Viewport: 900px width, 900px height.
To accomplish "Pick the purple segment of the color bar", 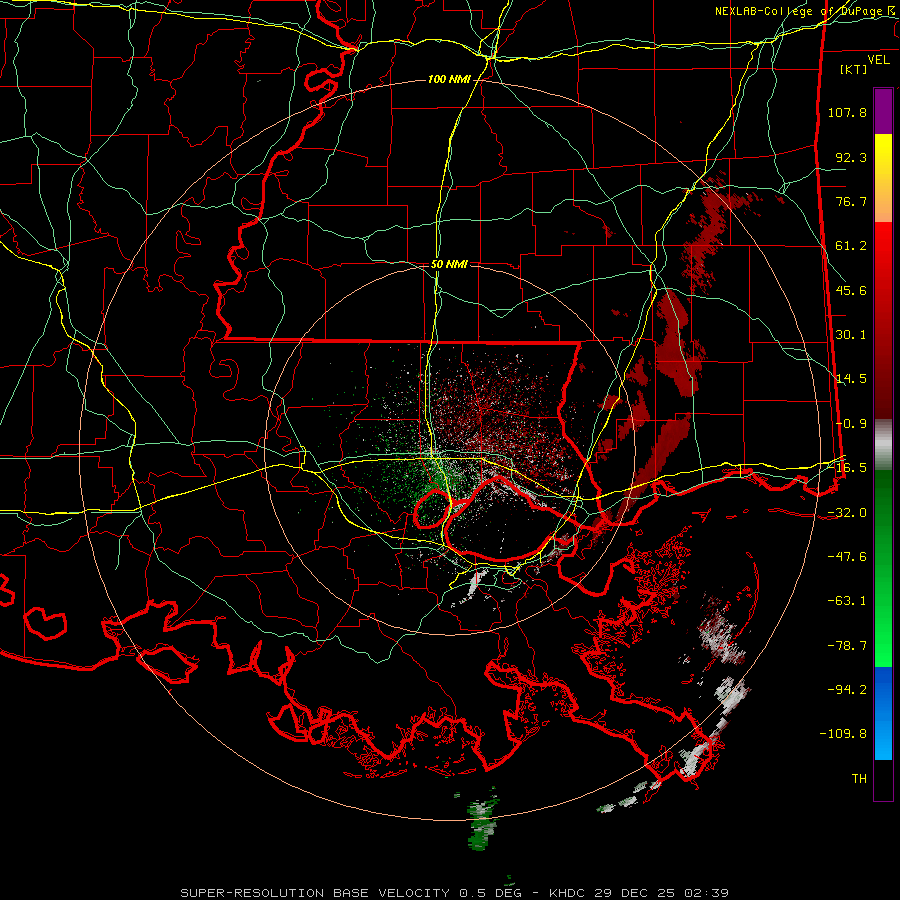I will click(883, 111).
